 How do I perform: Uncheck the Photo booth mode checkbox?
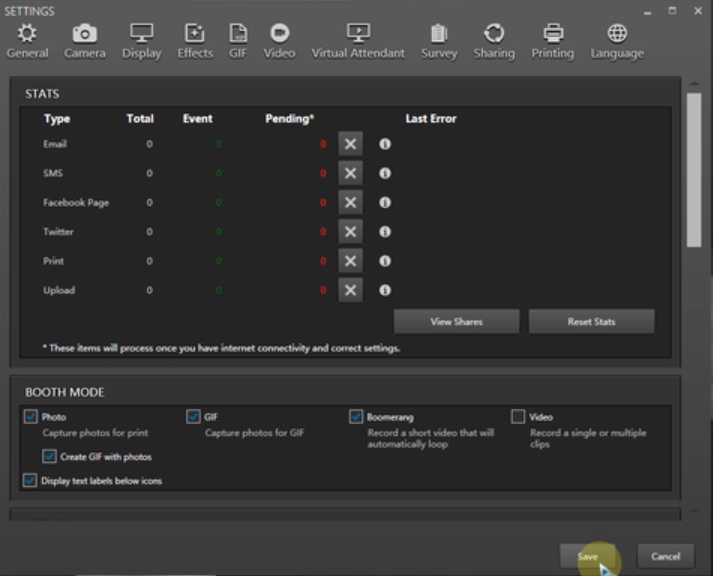coord(31,417)
